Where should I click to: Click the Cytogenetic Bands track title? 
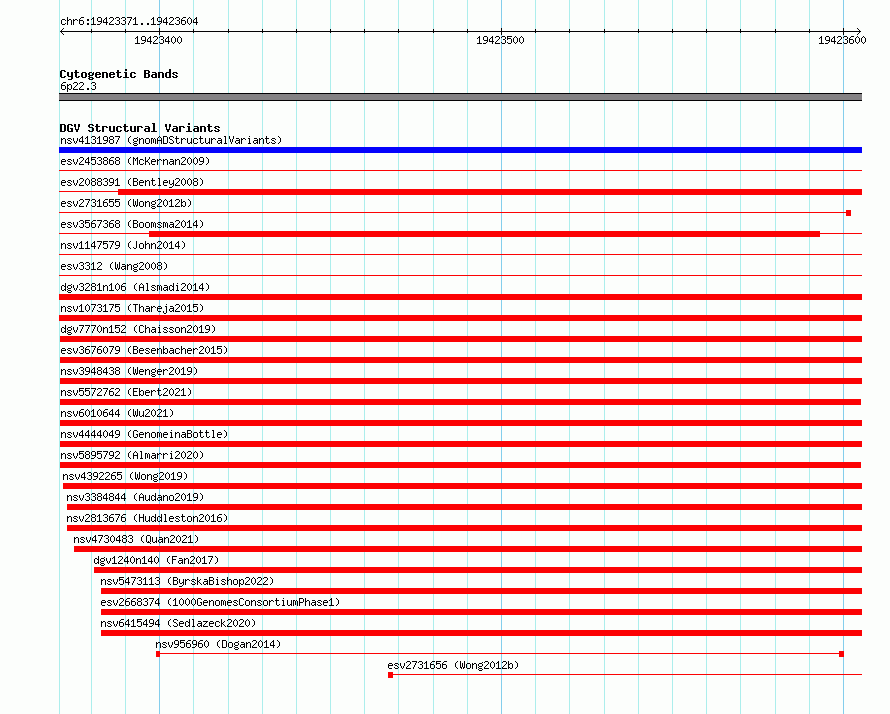[x=119, y=74]
